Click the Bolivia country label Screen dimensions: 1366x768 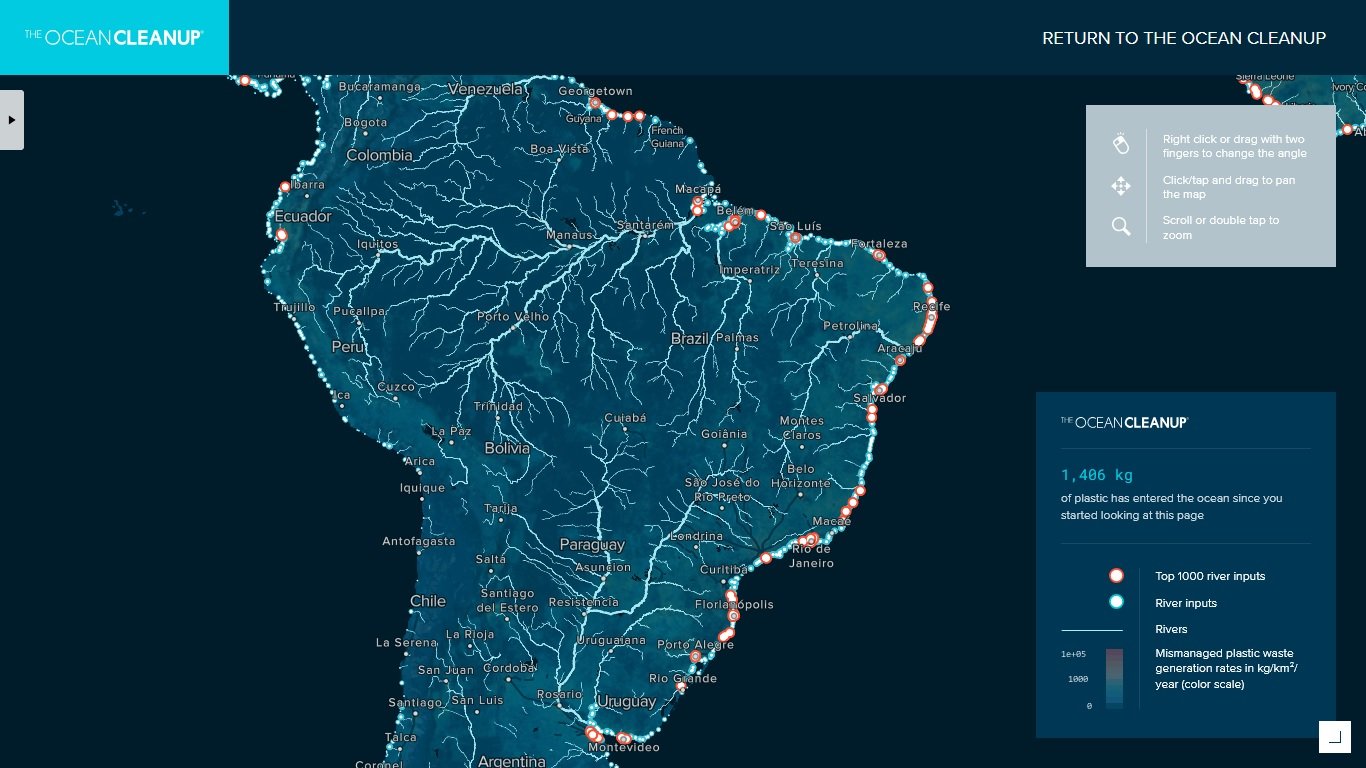(507, 448)
